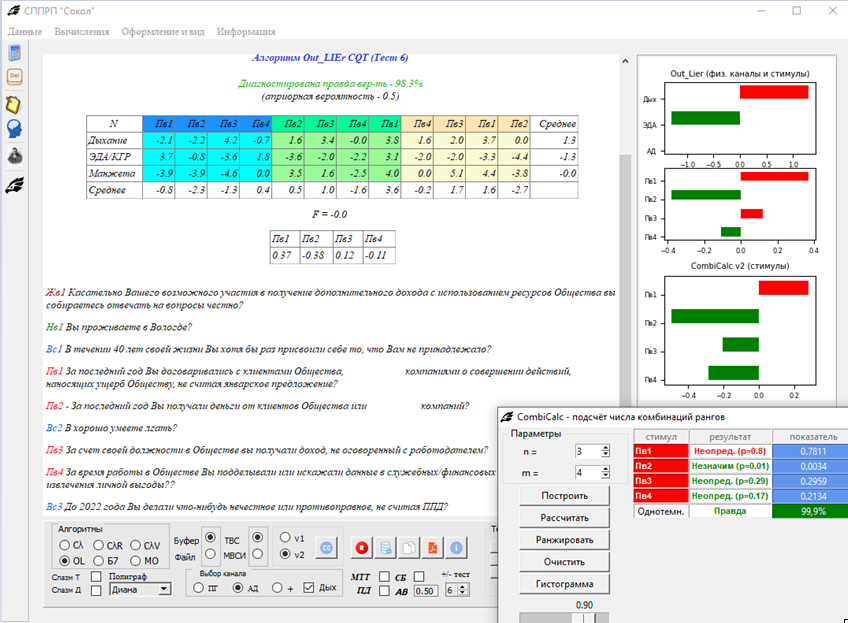Click the Гистограмма button

pos(564,584)
